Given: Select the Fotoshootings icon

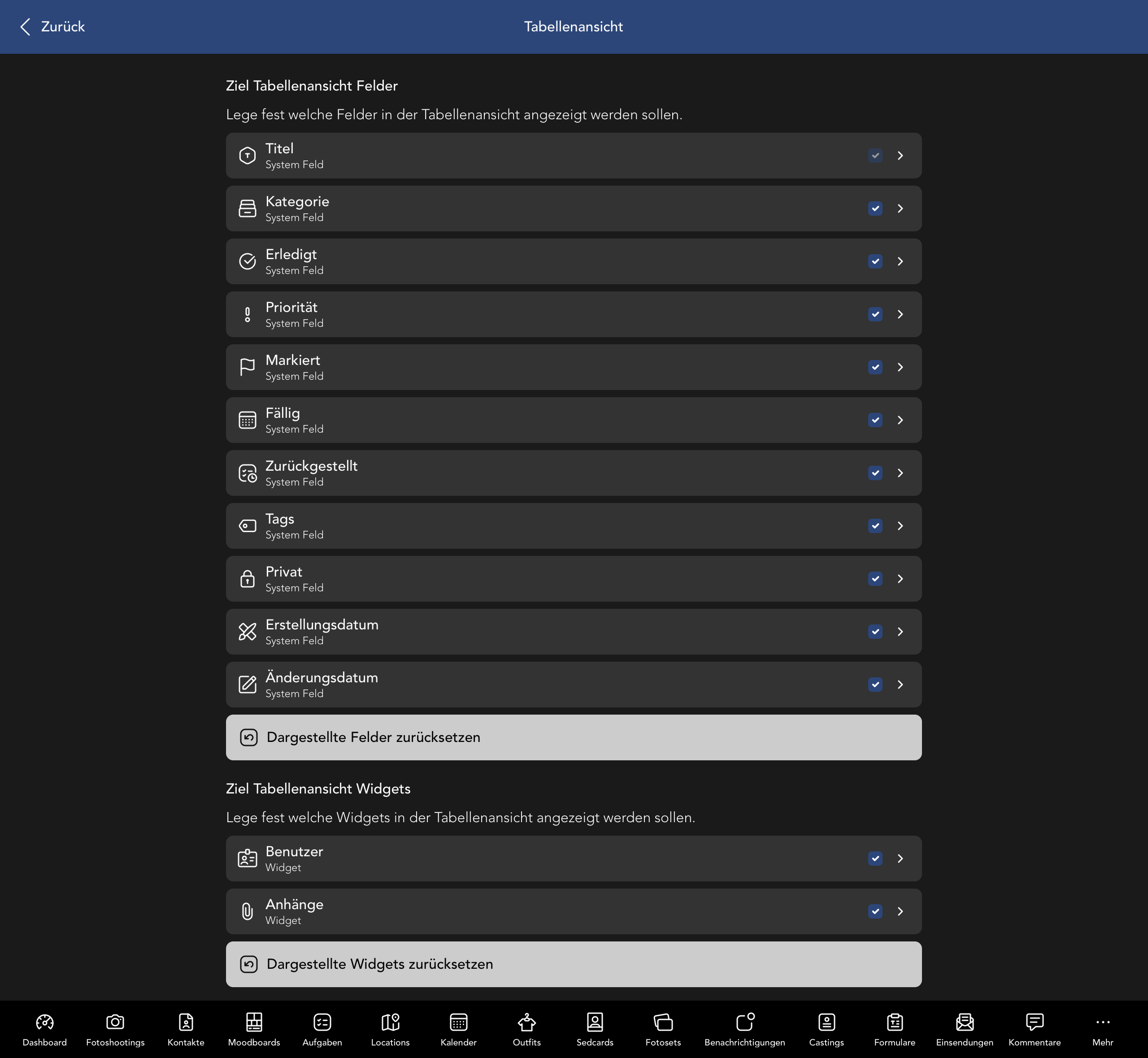Looking at the screenshot, I should click(x=114, y=1028).
